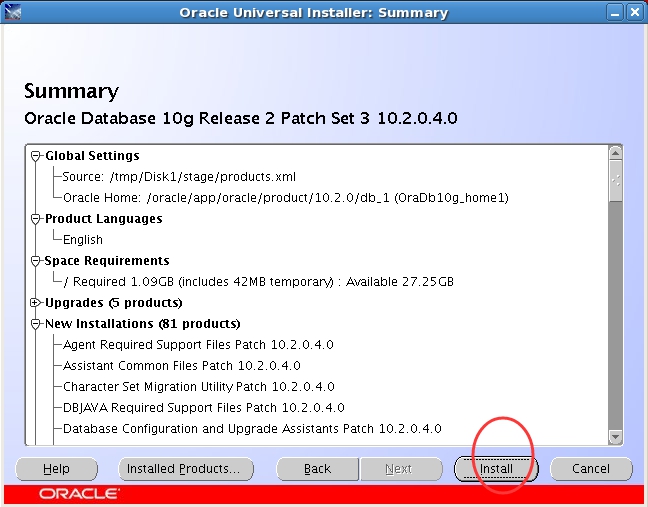Select Assistant Common Files Patch row

(x=181, y=366)
